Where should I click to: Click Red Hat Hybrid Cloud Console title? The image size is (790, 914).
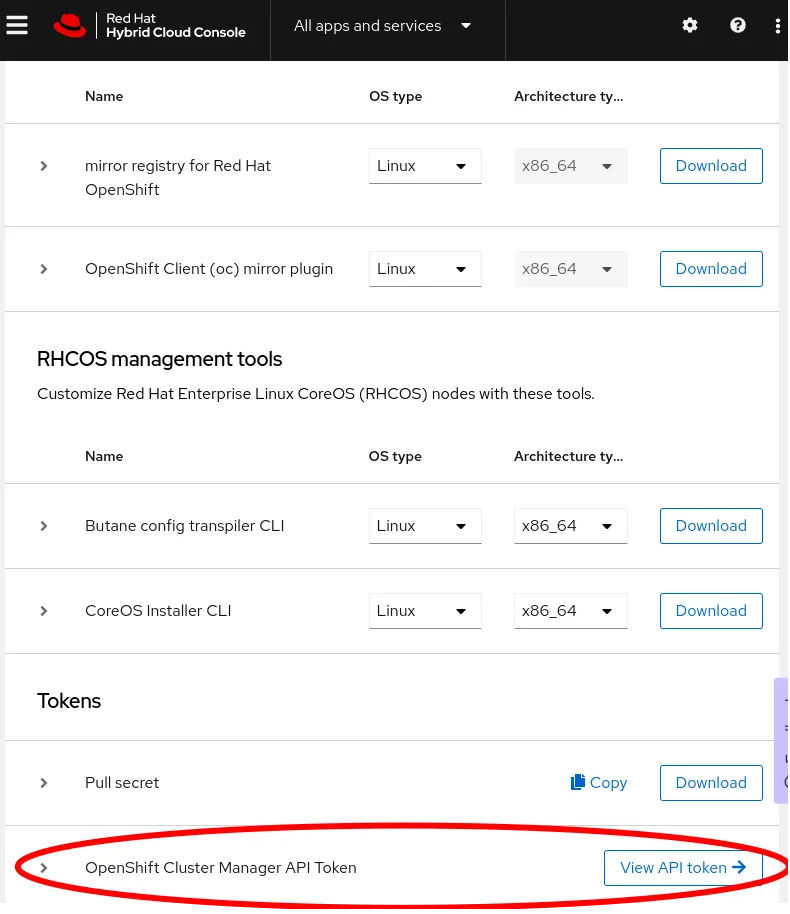(x=175, y=26)
